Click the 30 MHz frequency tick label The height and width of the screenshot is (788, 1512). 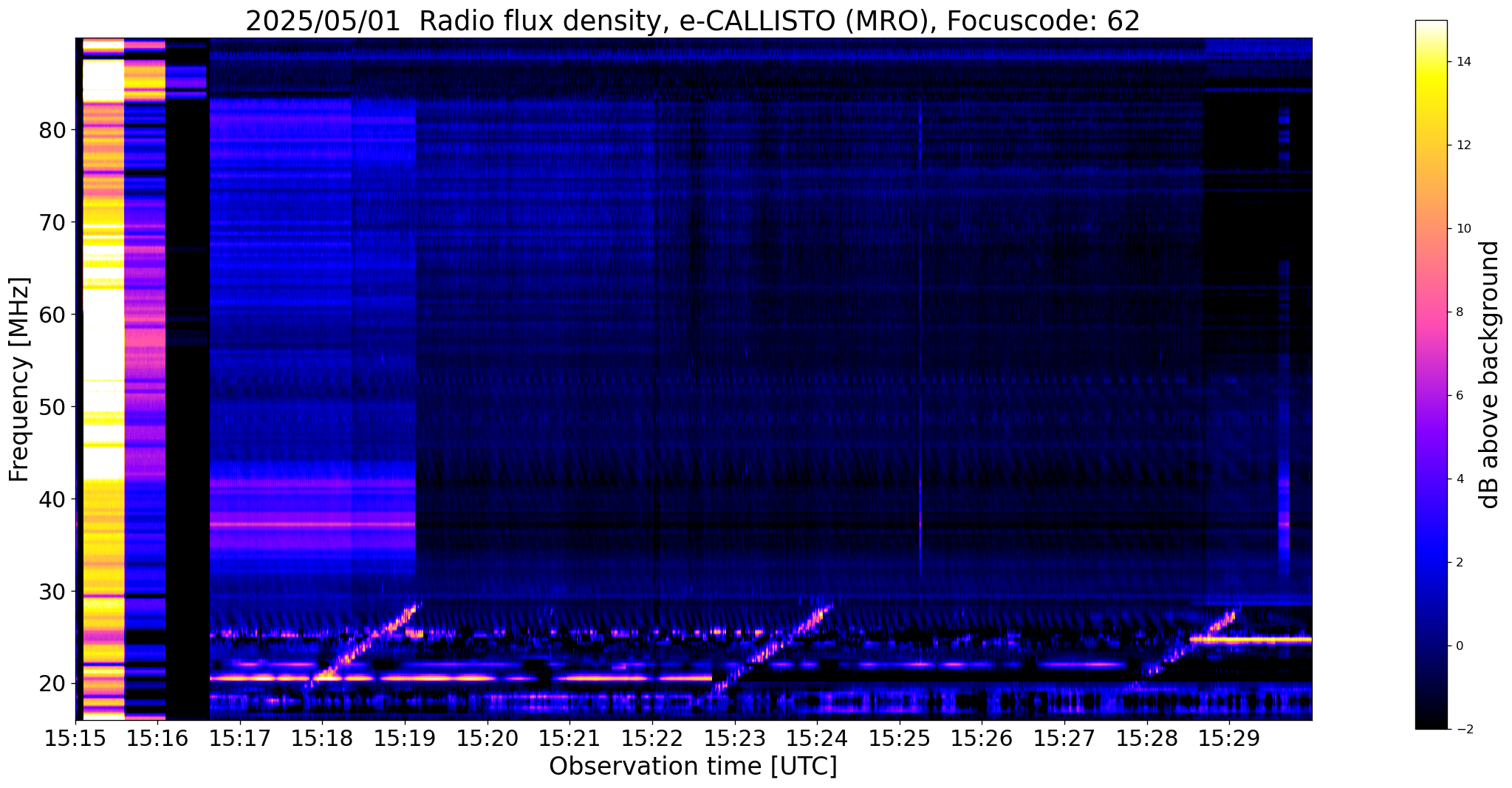point(52,592)
